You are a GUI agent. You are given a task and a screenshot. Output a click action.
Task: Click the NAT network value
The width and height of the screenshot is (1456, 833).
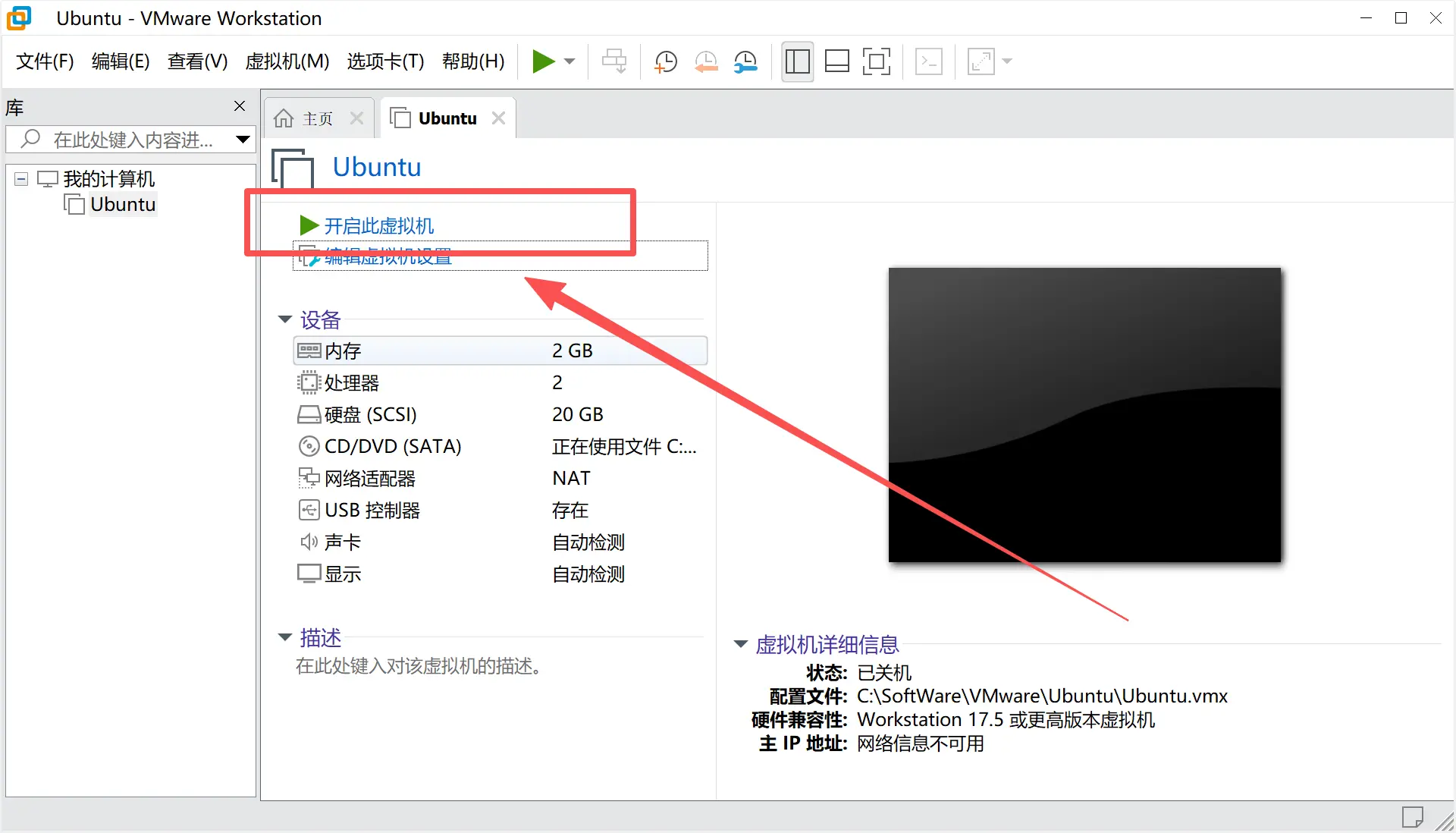pyautogui.click(x=571, y=478)
